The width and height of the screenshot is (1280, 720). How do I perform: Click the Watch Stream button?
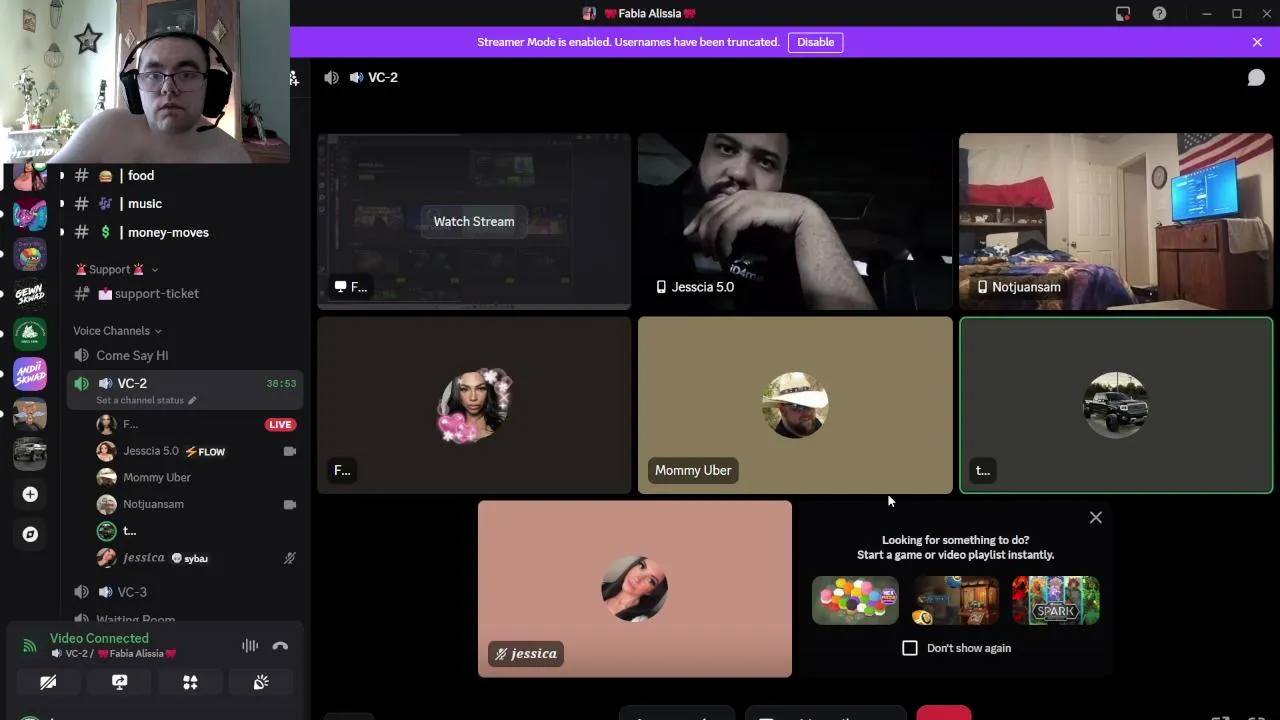(x=474, y=221)
